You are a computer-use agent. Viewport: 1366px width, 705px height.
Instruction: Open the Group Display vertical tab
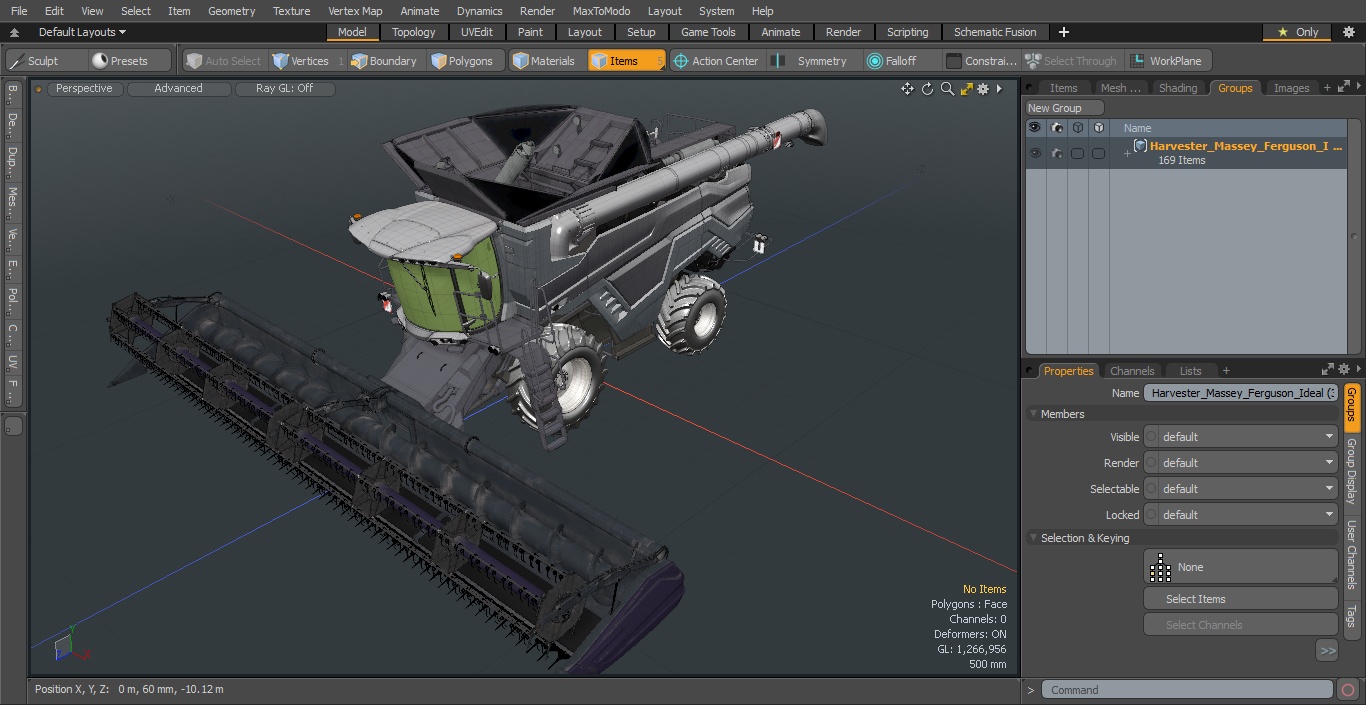coord(1352,470)
